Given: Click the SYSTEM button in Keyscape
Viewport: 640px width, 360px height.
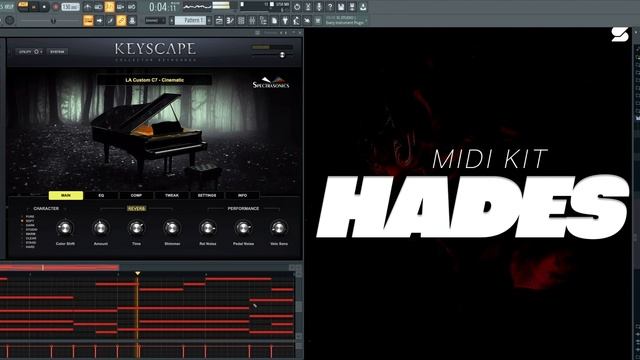Looking at the screenshot, I should 57,52.
